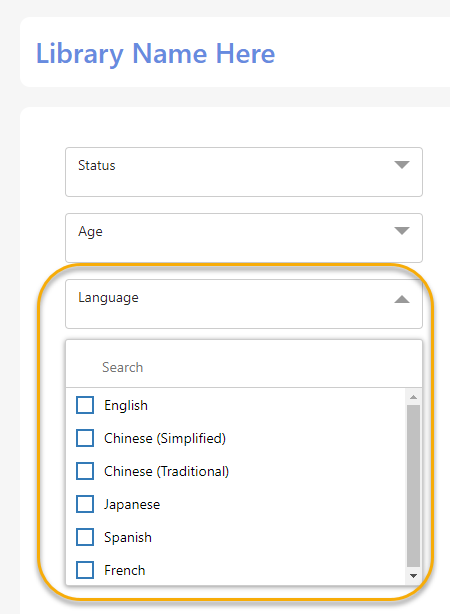Click the scrollbar down arrow

point(413,576)
